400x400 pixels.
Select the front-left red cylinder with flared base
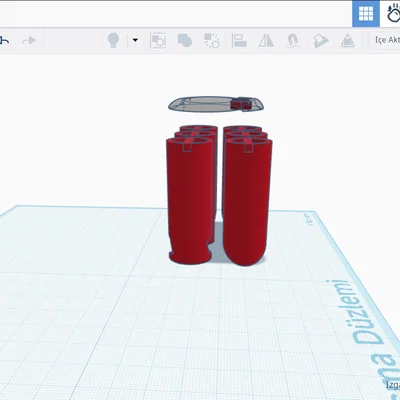tap(190, 201)
